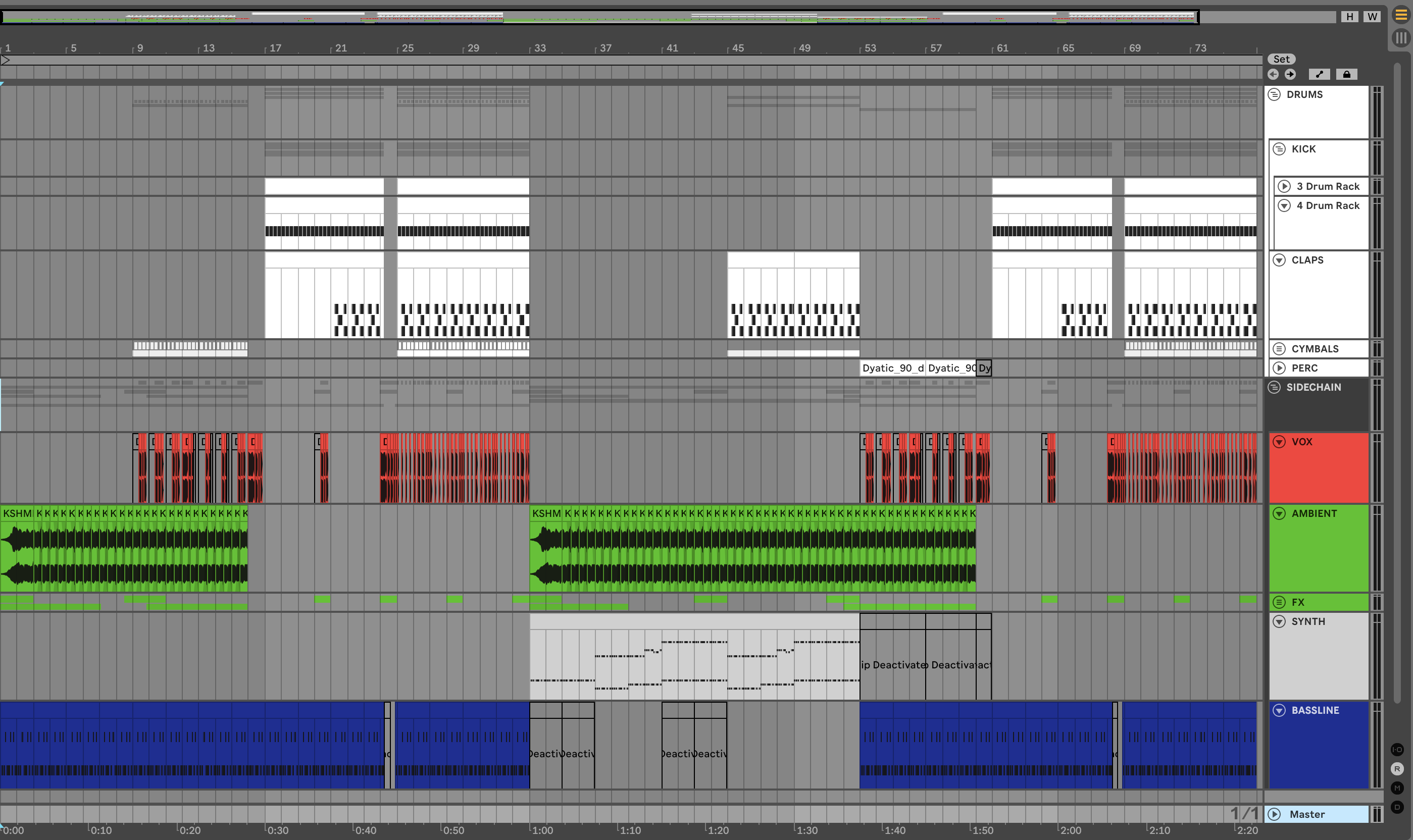Screen dimensions: 1413x840
Task: Click the SIDECHAIN group fold icon
Action: tap(1274, 387)
